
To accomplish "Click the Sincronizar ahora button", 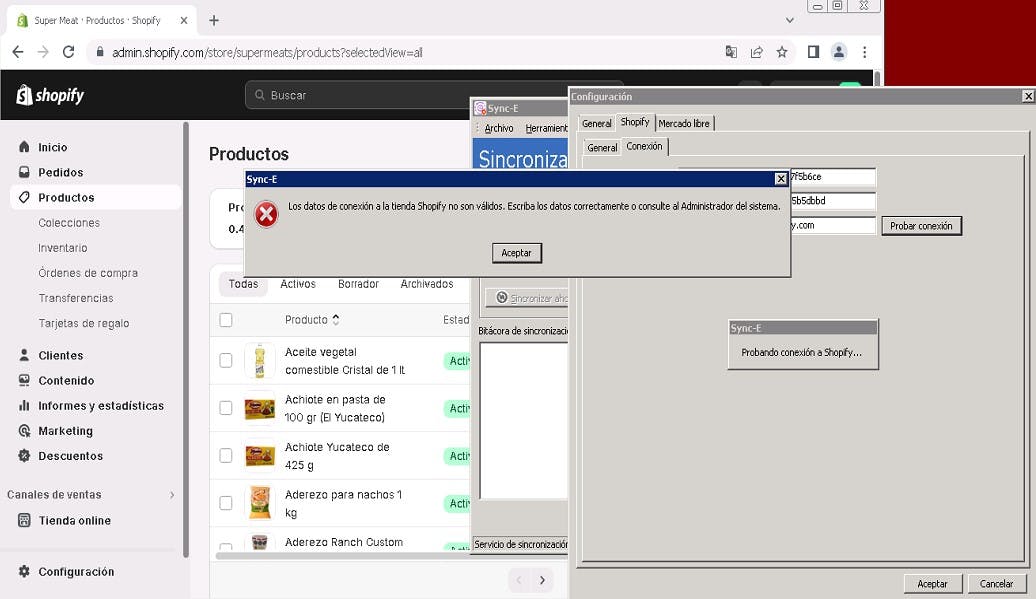I will (528, 298).
